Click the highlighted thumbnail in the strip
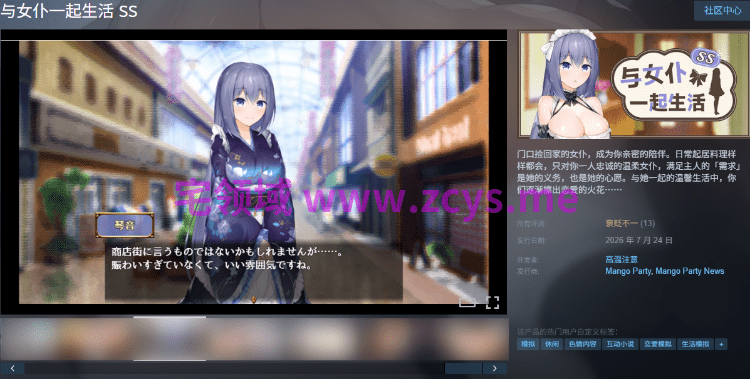Viewport: 750px width, 379px height. tap(170, 338)
